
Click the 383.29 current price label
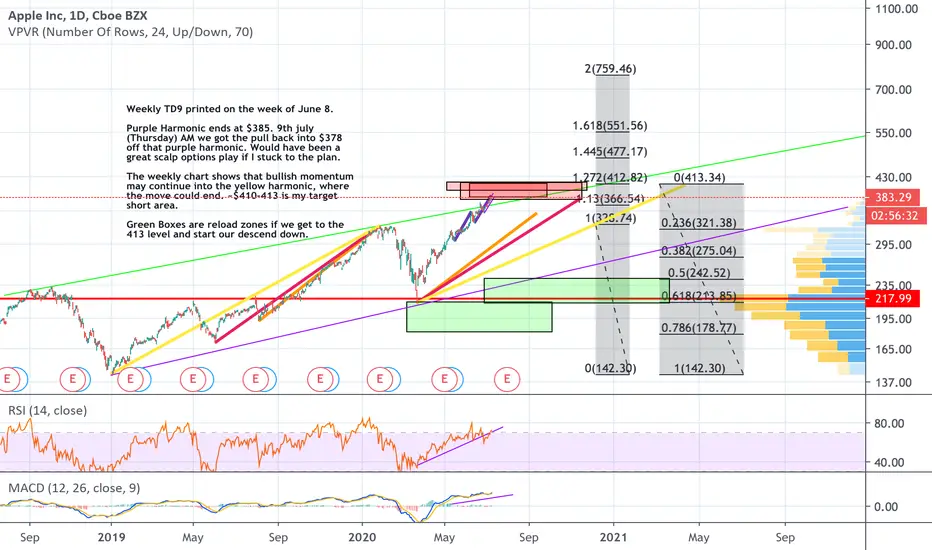pyautogui.click(x=893, y=197)
